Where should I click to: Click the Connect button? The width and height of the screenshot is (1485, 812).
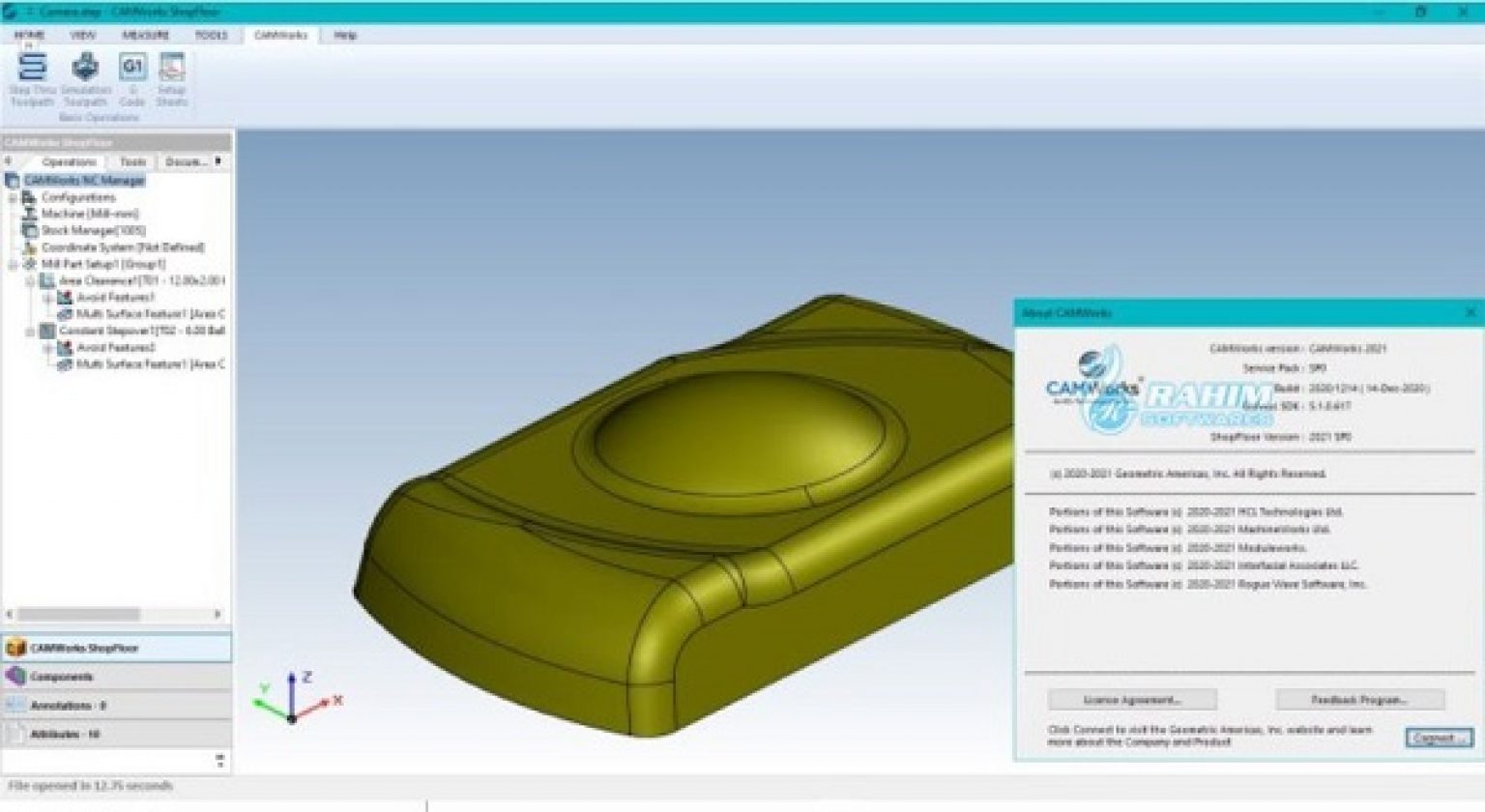pos(1439,738)
